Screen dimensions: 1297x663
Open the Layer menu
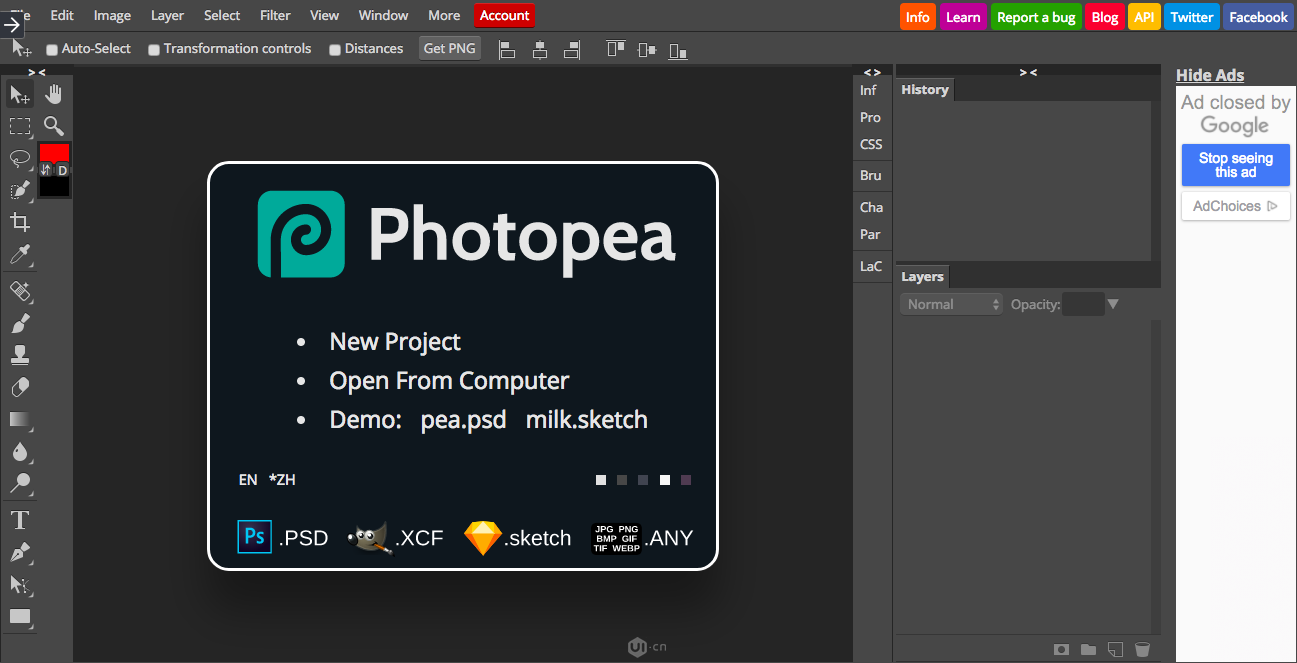click(167, 15)
